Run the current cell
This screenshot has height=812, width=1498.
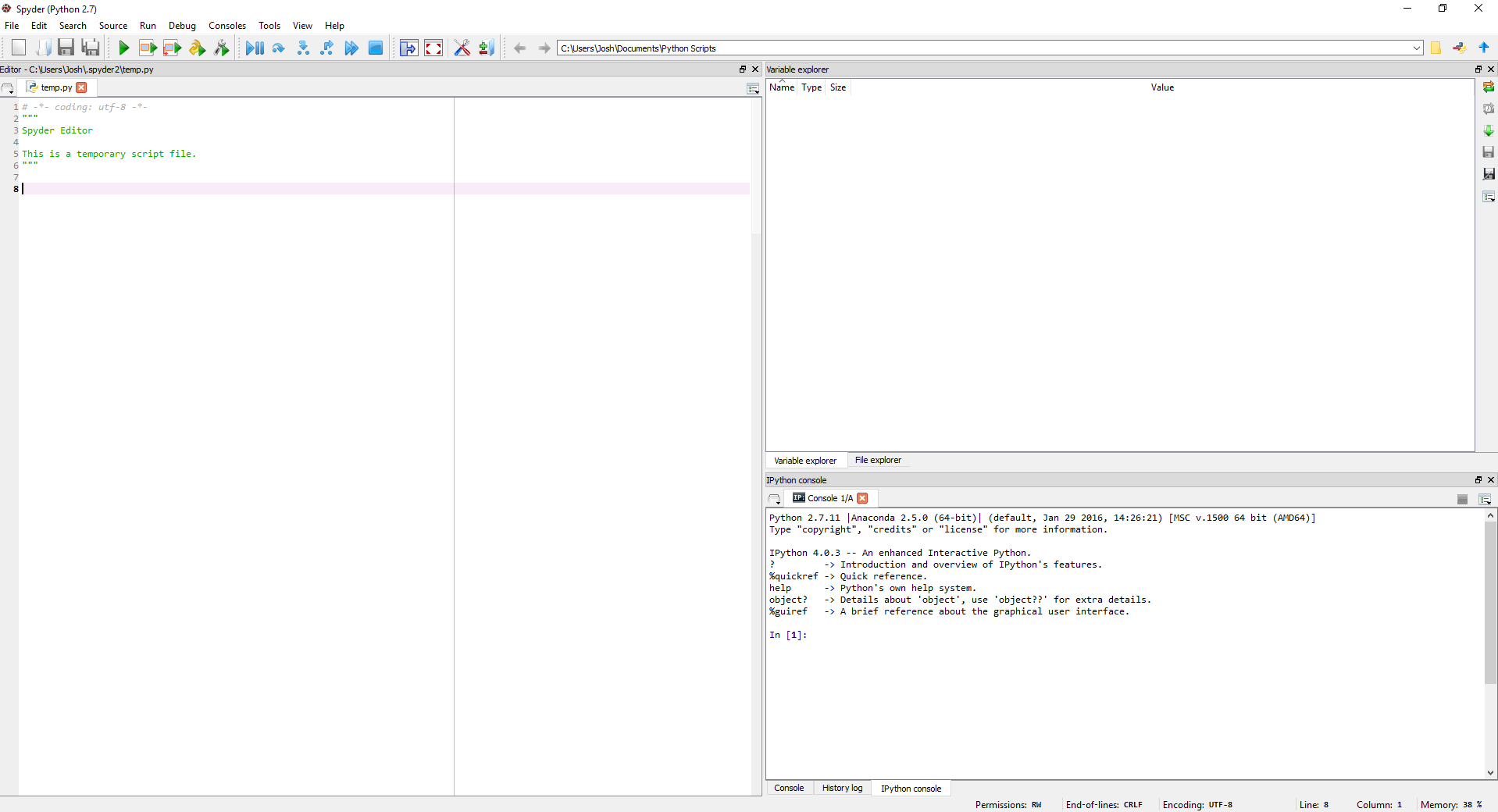pos(148,48)
